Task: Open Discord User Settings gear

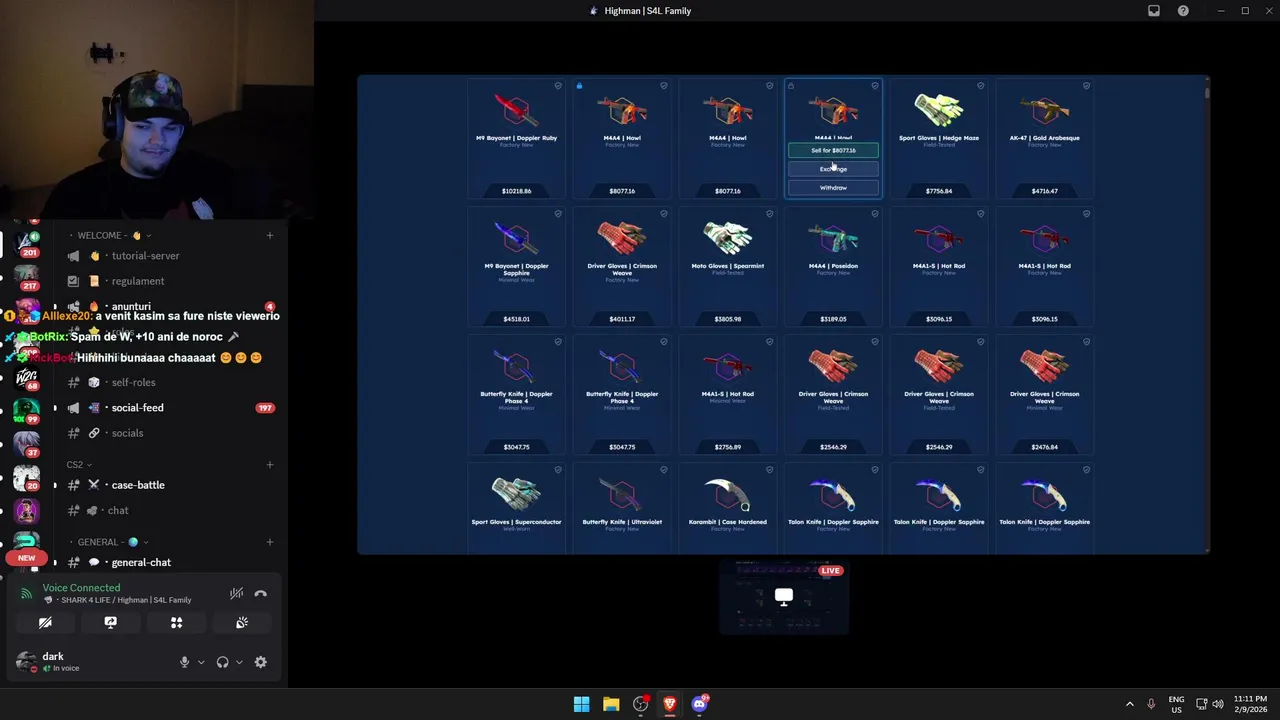Action: pyautogui.click(x=260, y=662)
